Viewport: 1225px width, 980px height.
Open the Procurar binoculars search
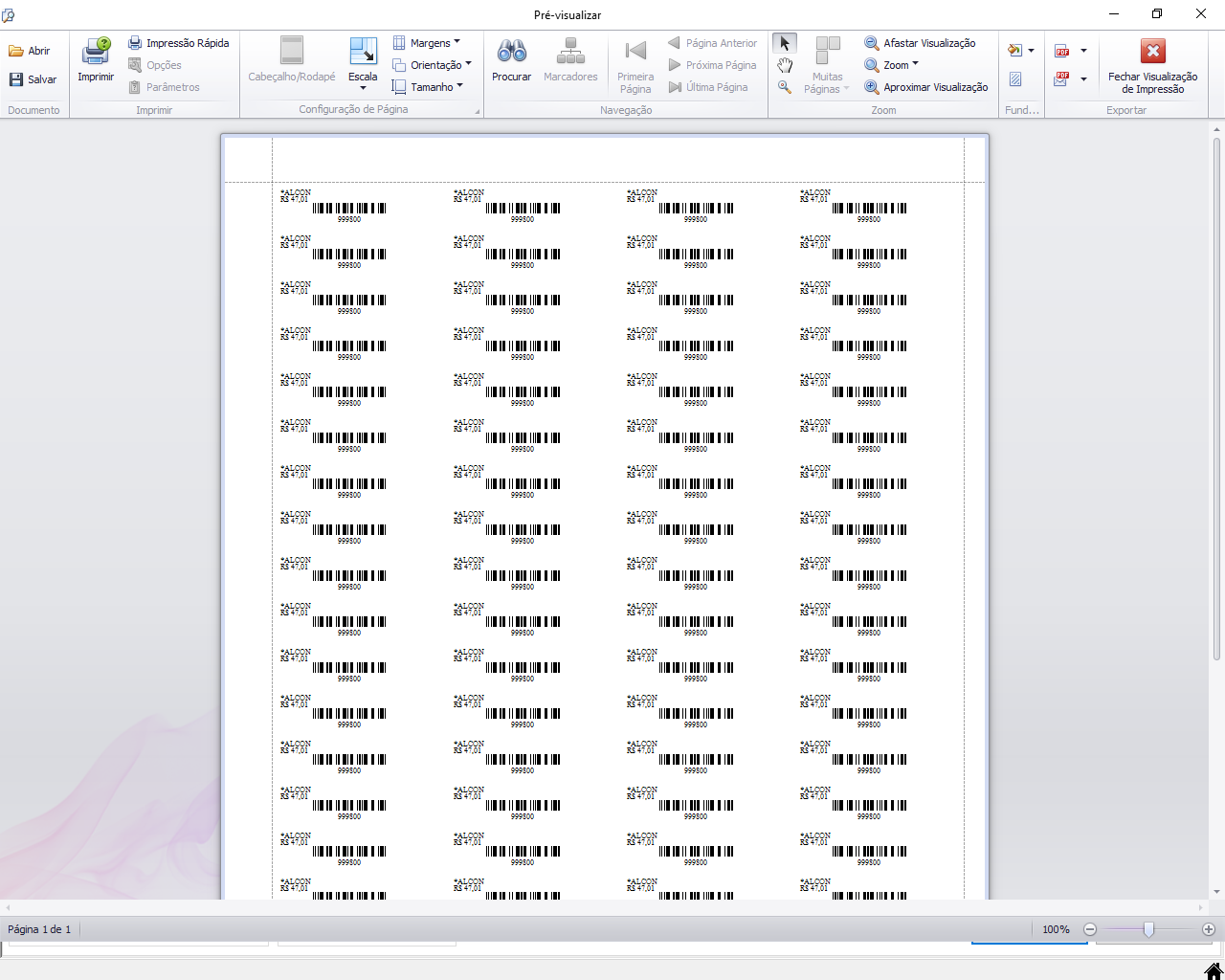511,59
